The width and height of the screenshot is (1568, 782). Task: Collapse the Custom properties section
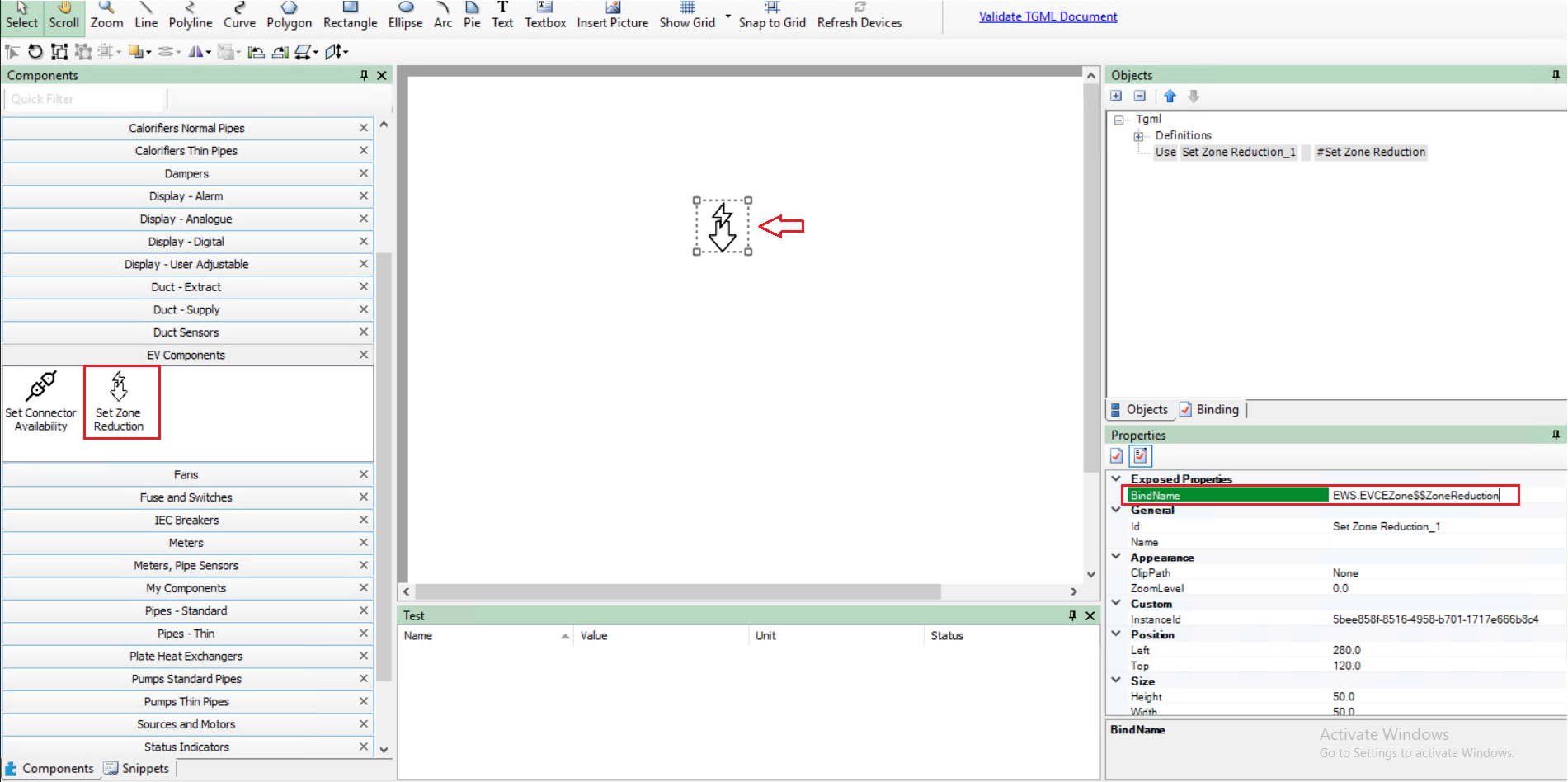point(1117,603)
